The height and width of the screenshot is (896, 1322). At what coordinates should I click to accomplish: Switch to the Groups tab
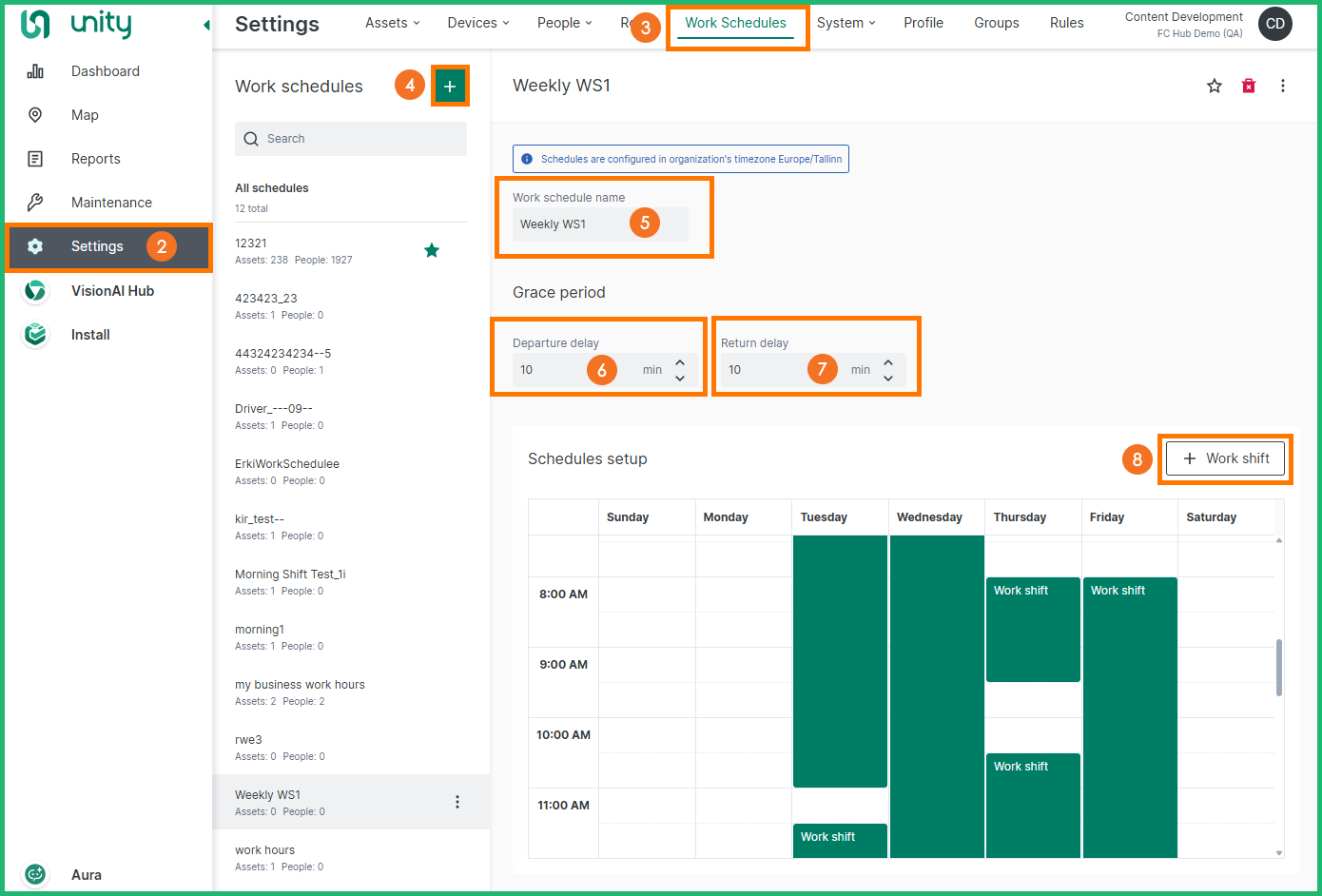996,23
